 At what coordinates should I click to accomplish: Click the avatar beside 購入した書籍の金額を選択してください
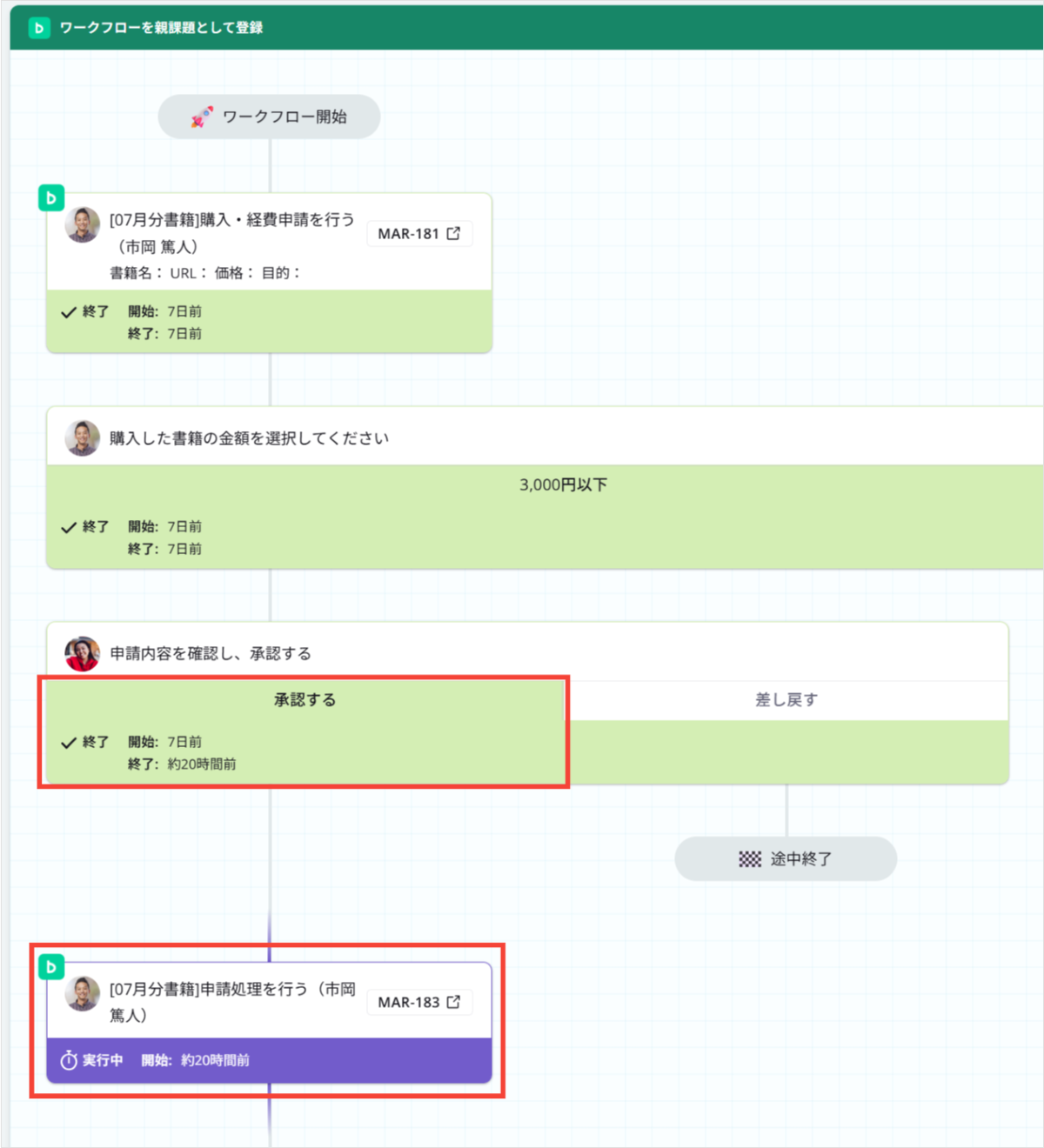pyautogui.click(x=83, y=438)
